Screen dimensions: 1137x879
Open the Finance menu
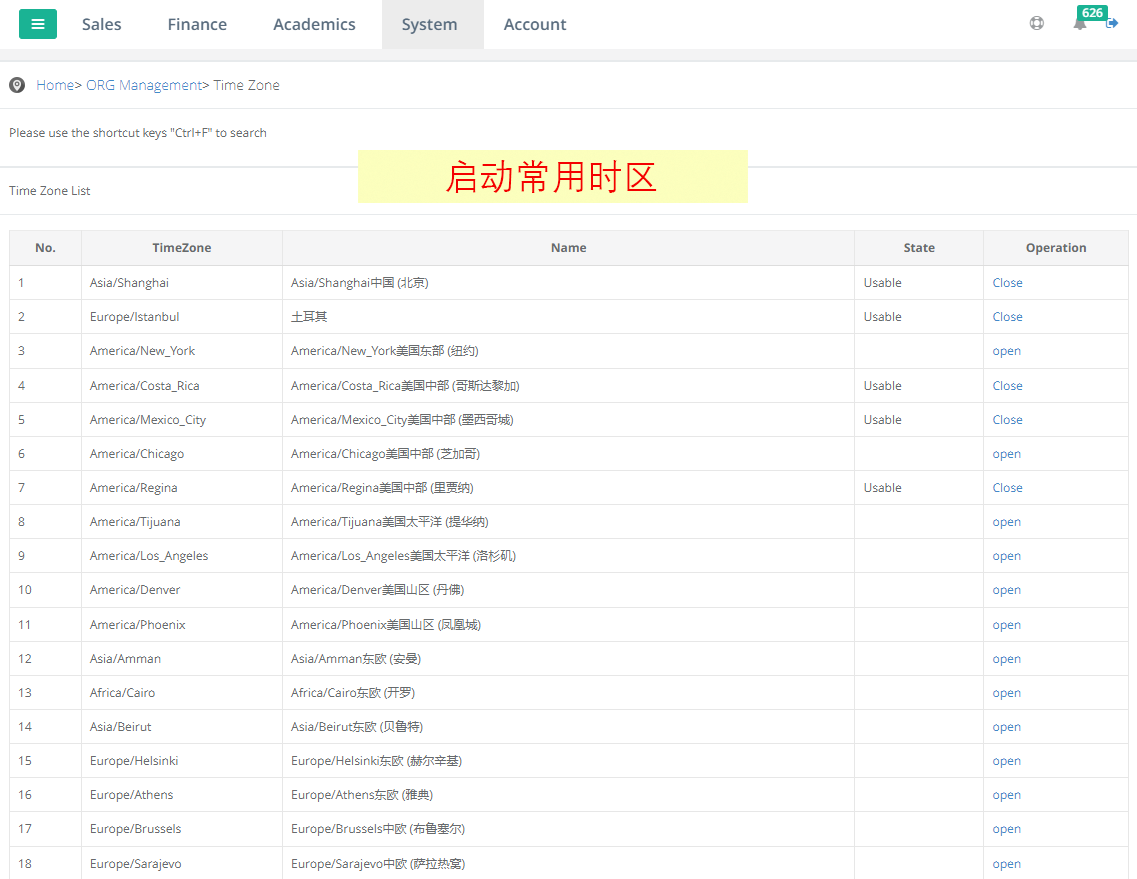coord(197,24)
